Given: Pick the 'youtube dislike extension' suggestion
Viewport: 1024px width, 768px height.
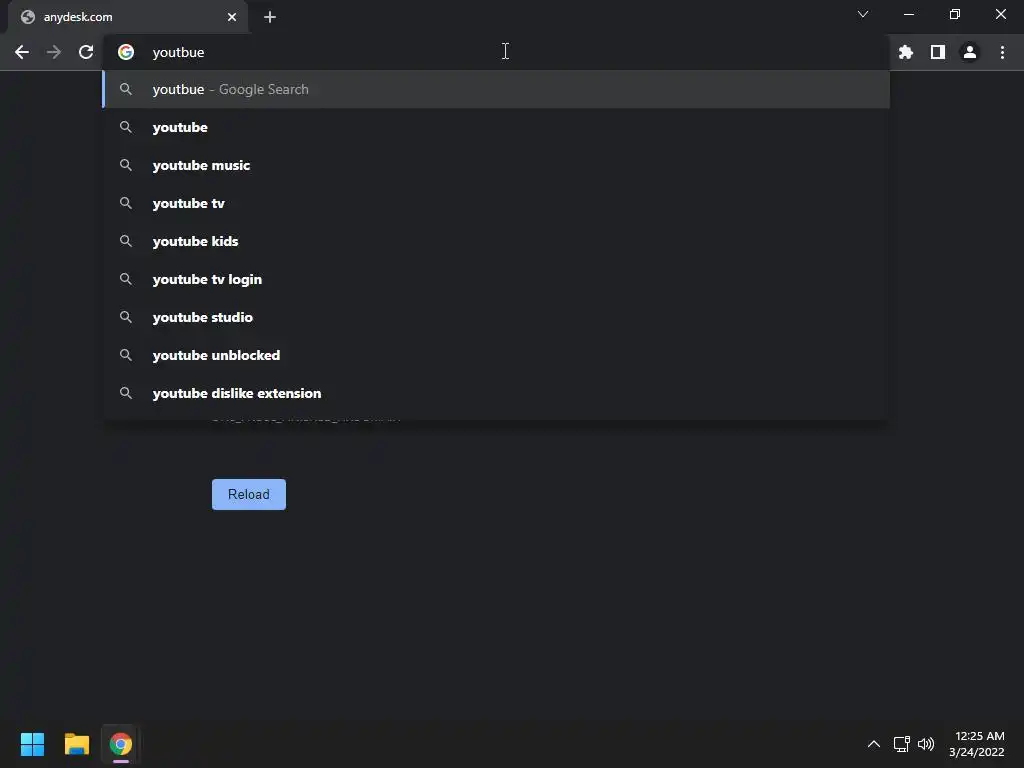Looking at the screenshot, I should coord(496,392).
